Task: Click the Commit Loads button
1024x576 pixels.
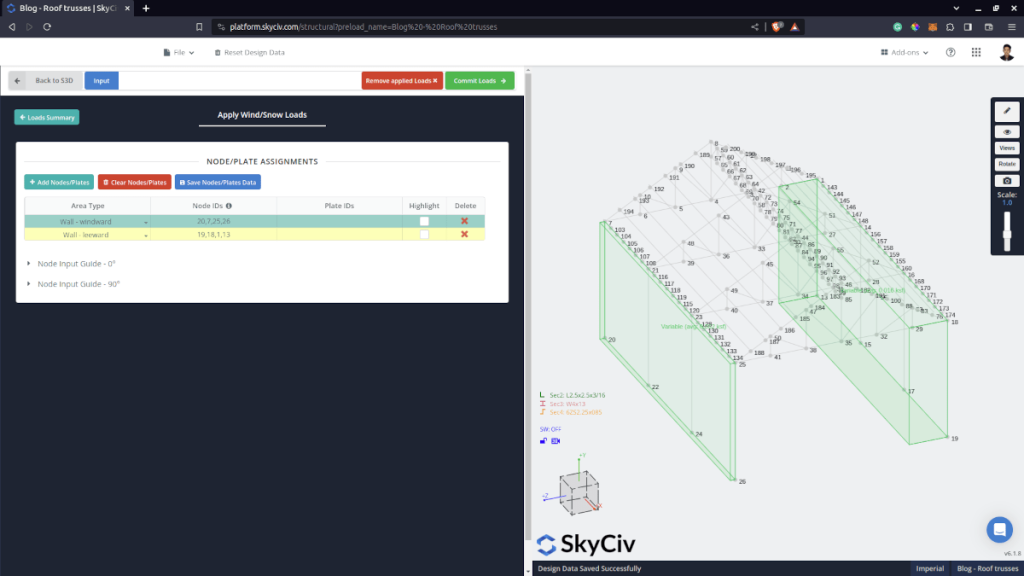Action: [479, 80]
